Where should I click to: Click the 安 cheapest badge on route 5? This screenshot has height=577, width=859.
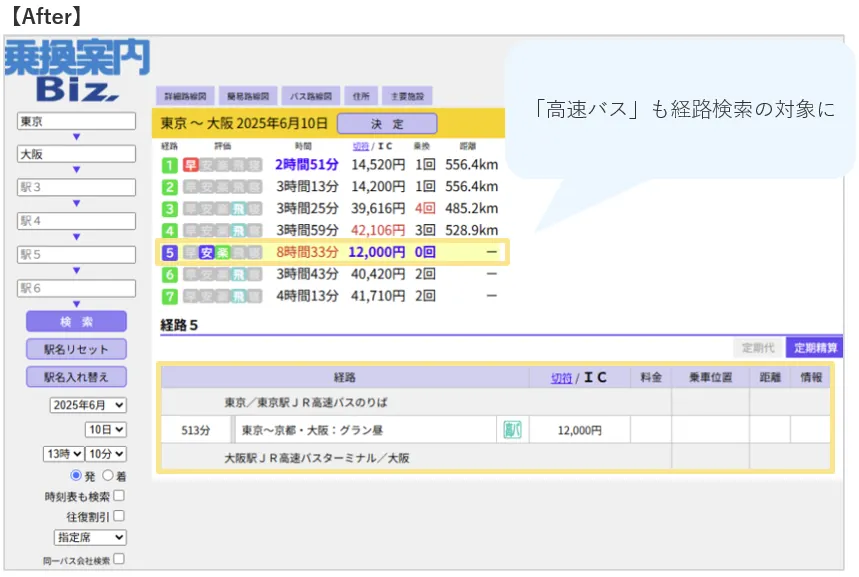(x=207, y=252)
